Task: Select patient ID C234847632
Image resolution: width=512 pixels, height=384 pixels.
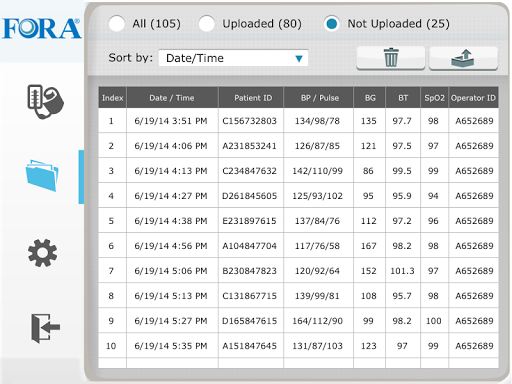Action: pos(250,171)
